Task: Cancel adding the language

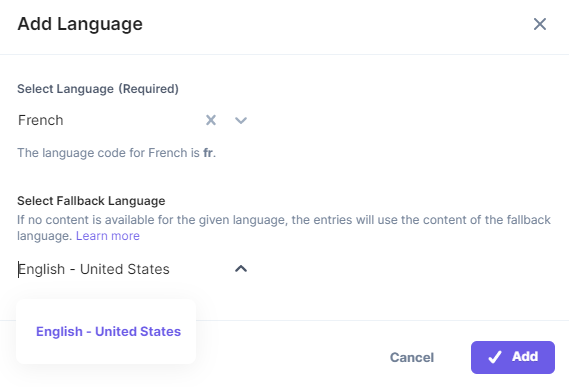Action: [412, 357]
